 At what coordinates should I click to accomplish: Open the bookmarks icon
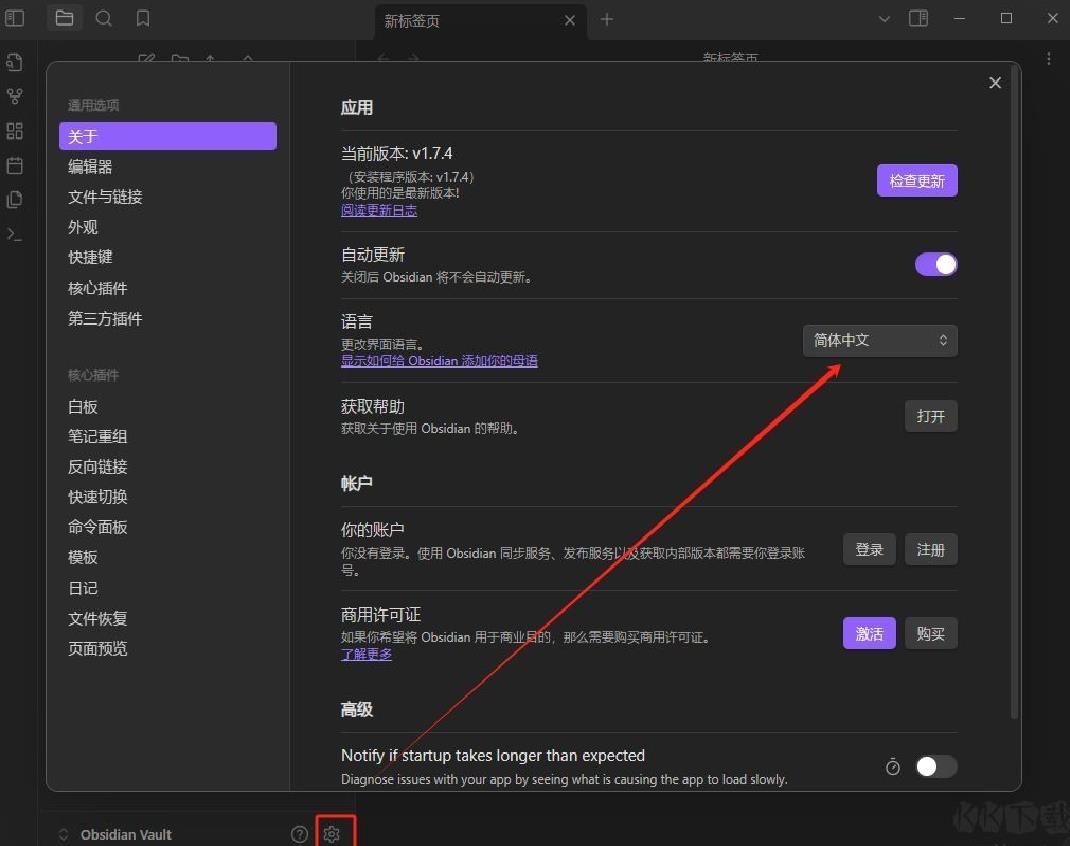point(143,18)
